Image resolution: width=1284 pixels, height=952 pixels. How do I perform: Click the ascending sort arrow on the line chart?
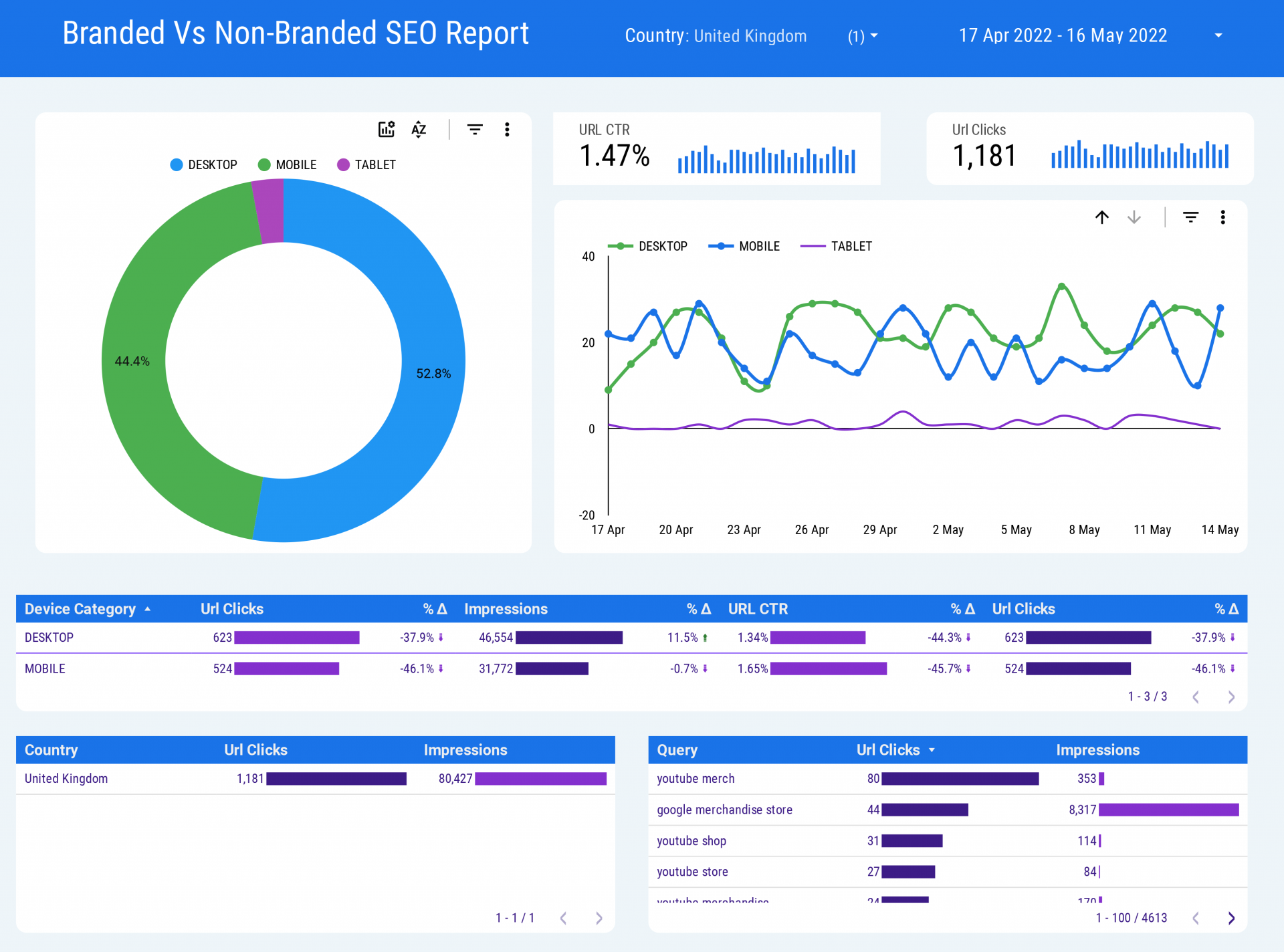click(1101, 217)
